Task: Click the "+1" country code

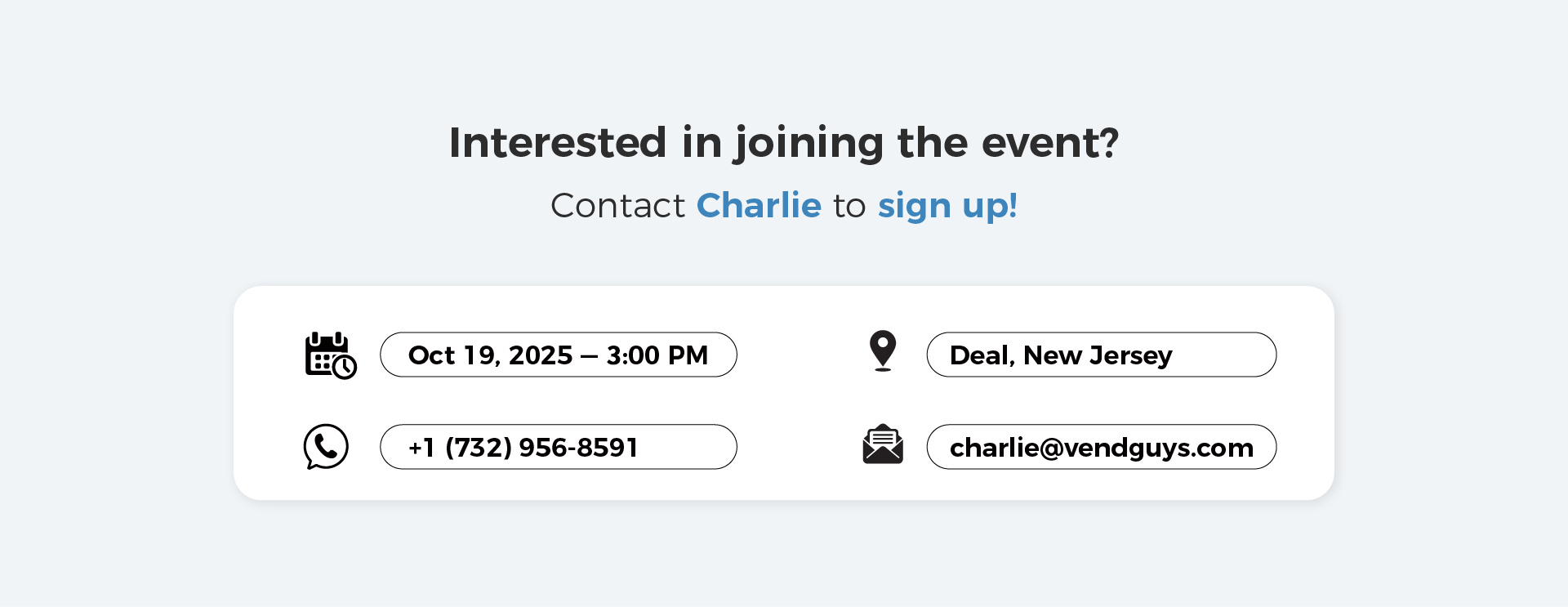Action: [x=421, y=448]
